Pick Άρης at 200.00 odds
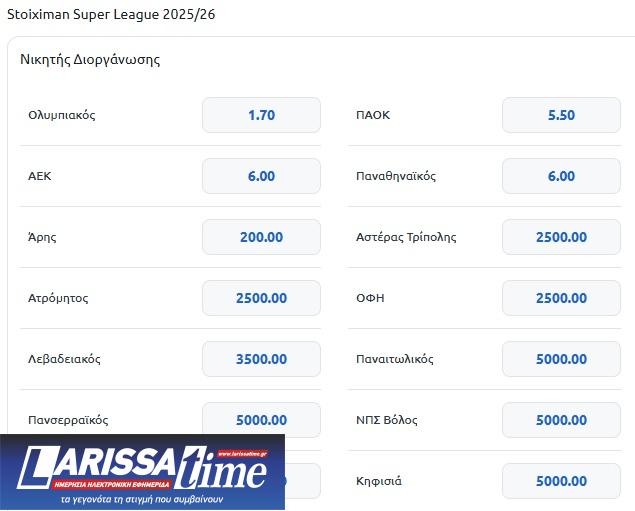Screen dimensions: 635x511 261,237
